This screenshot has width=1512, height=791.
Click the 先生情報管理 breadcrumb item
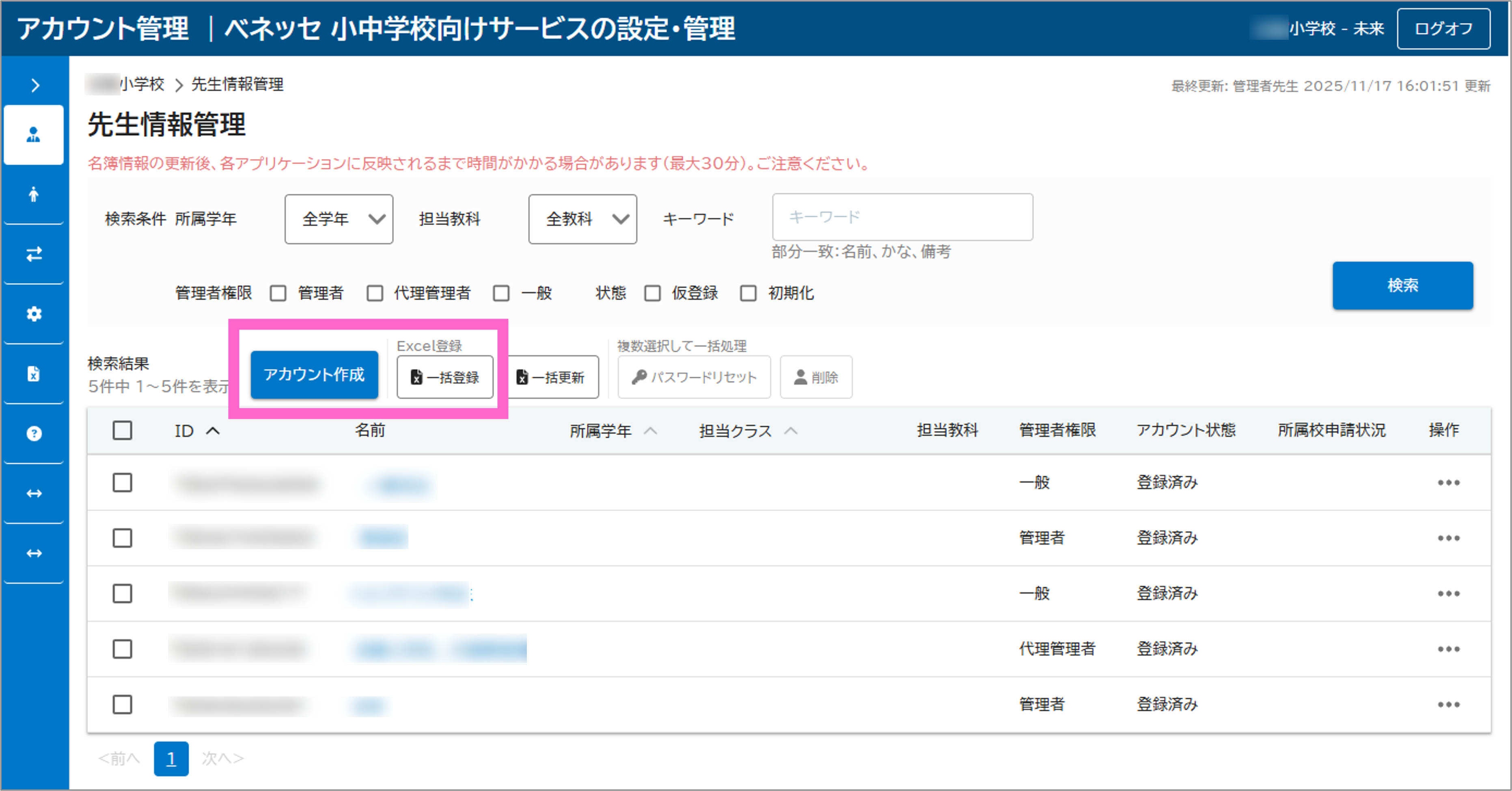click(237, 84)
